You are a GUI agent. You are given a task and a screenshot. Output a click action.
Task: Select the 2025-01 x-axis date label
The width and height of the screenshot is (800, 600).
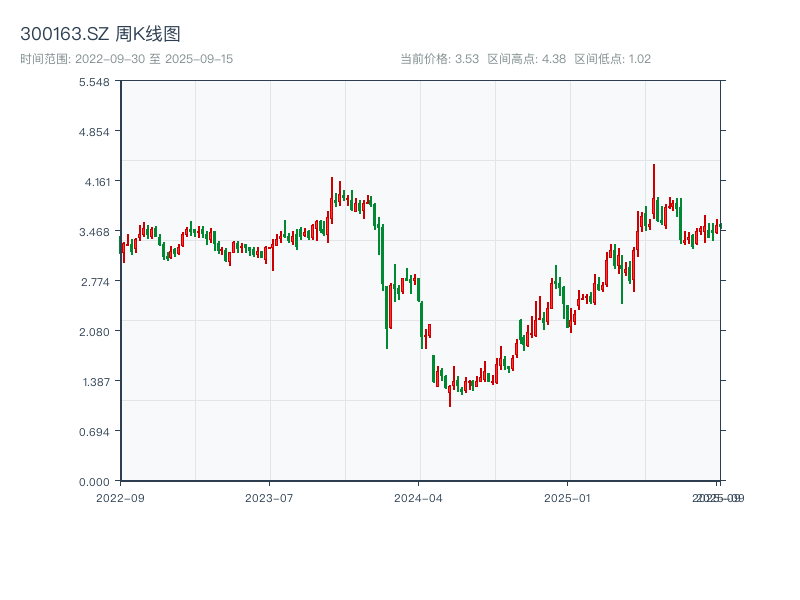tap(569, 497)
